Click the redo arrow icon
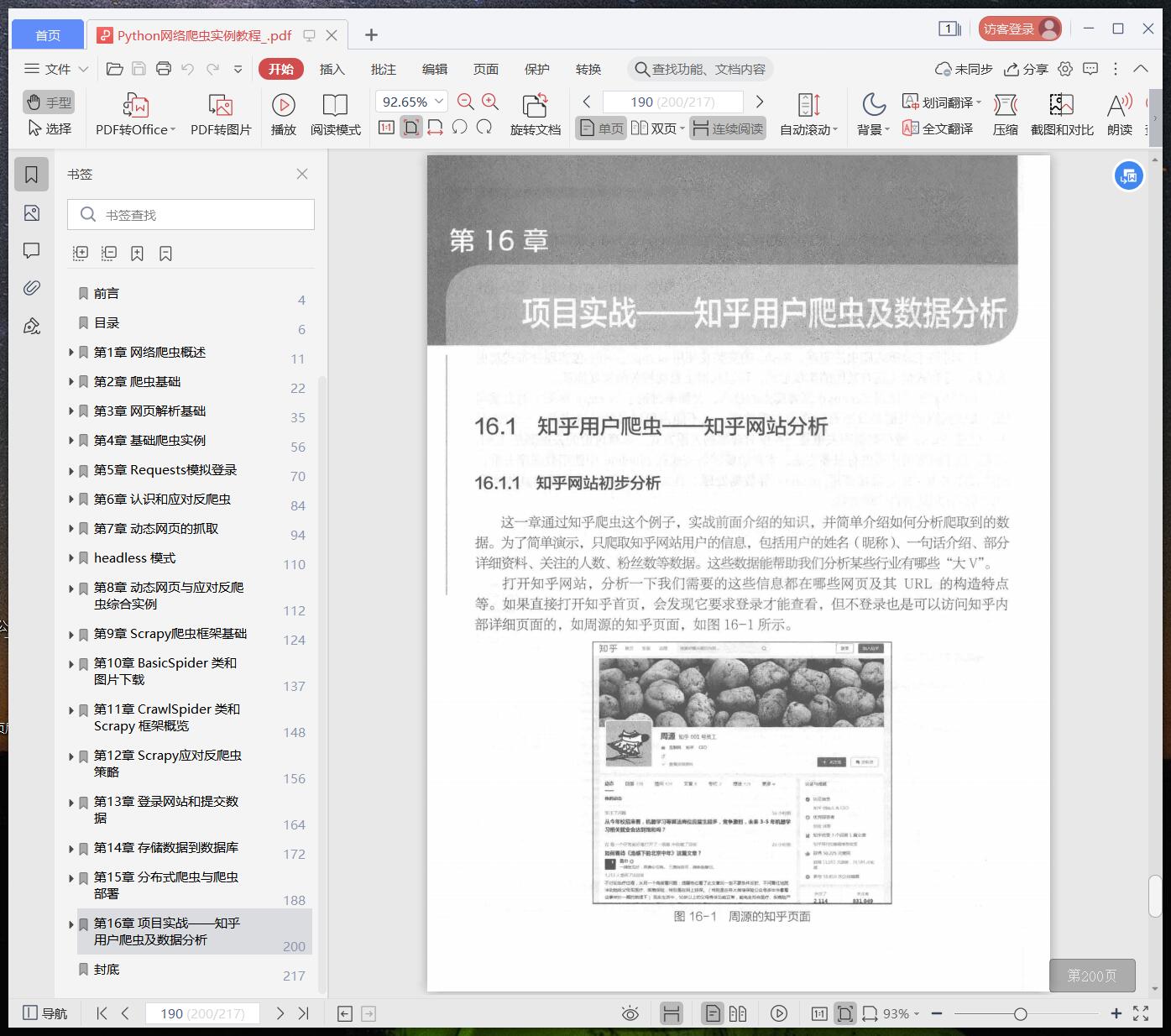This screenshot has width=1171, height=1036. pos(213,69)
